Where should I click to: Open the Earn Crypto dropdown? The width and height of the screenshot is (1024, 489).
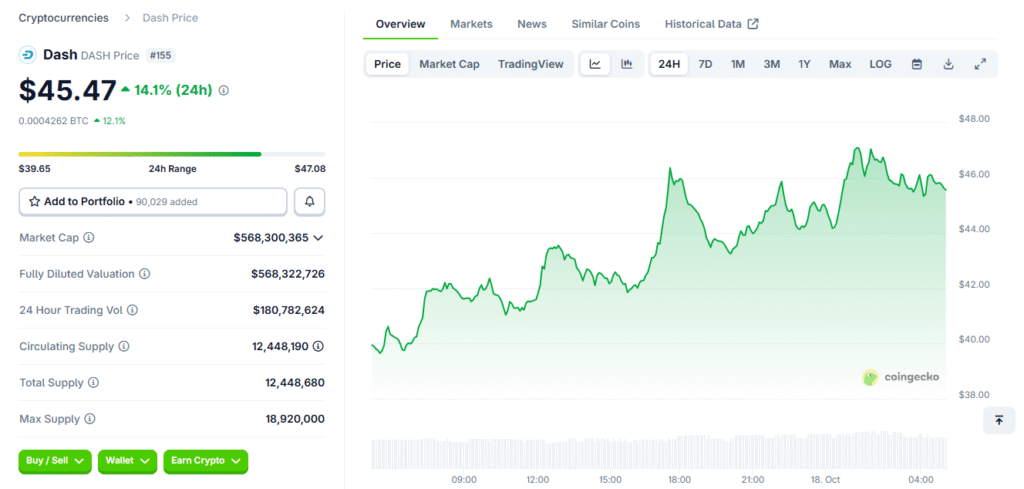tap(206, 461)
